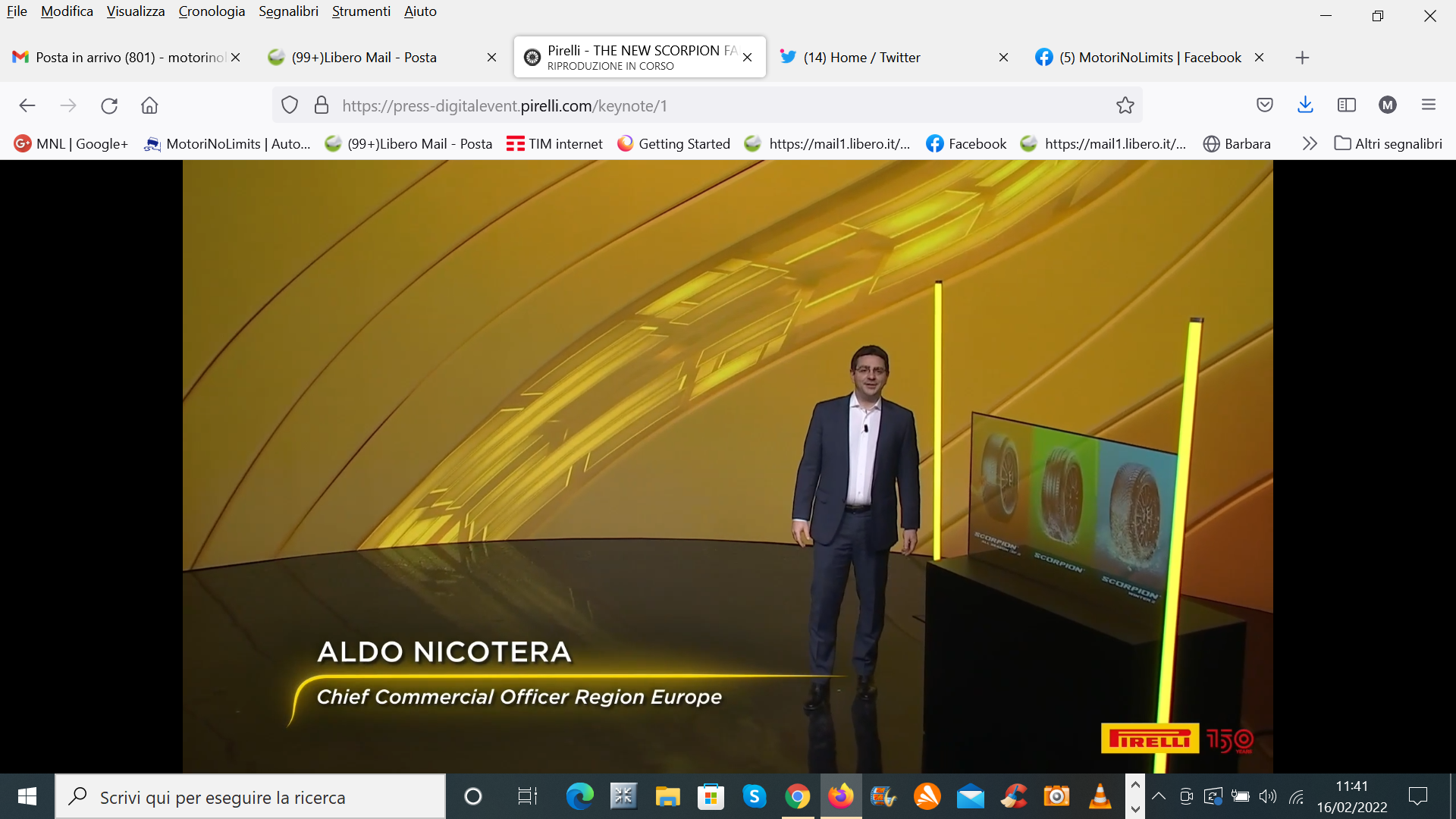1456x819 pixels.
Task: View site security lock information
Action: (x=322, y=105)
